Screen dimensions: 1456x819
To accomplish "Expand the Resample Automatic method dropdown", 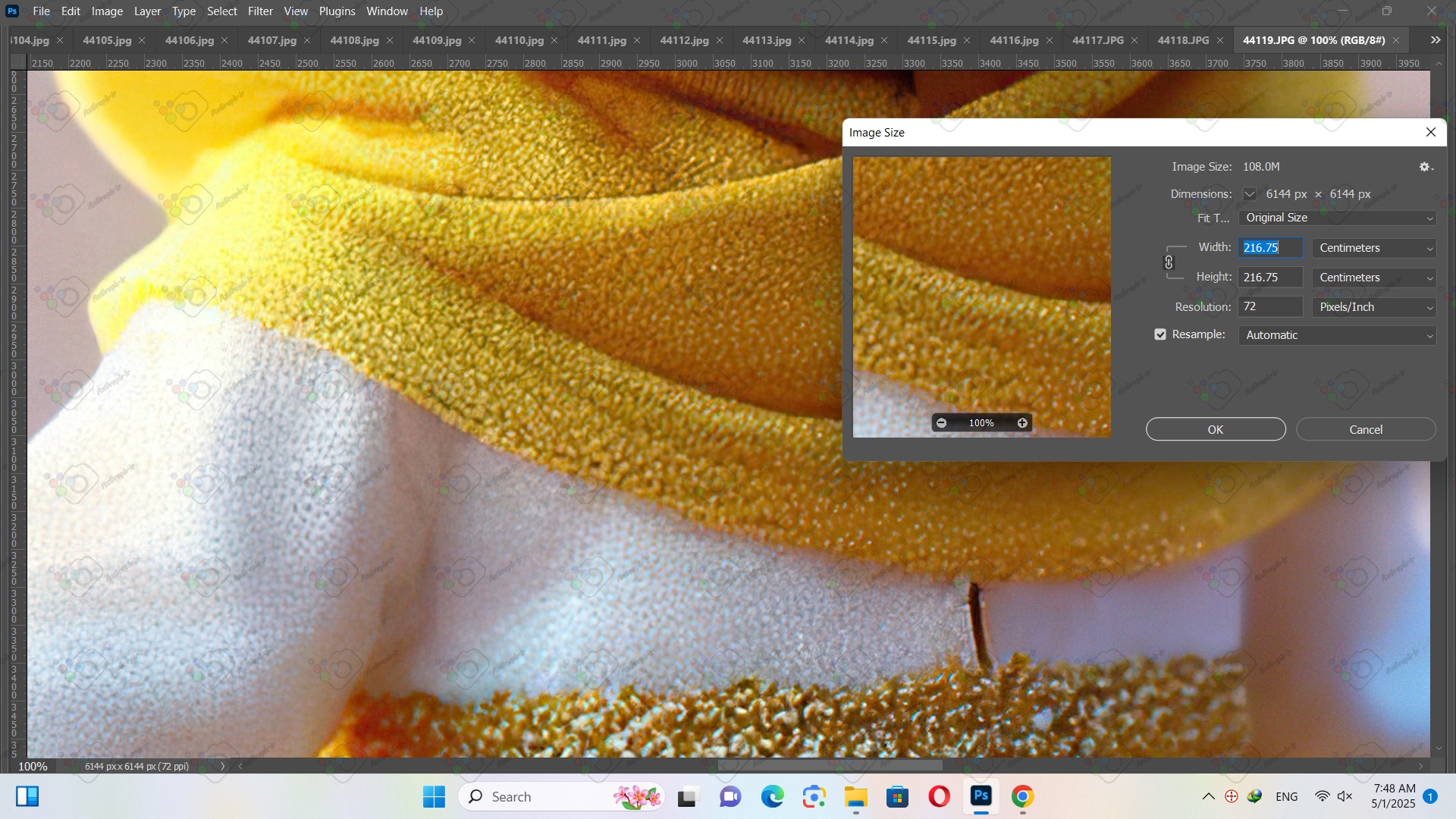I will coord(1337,335).
